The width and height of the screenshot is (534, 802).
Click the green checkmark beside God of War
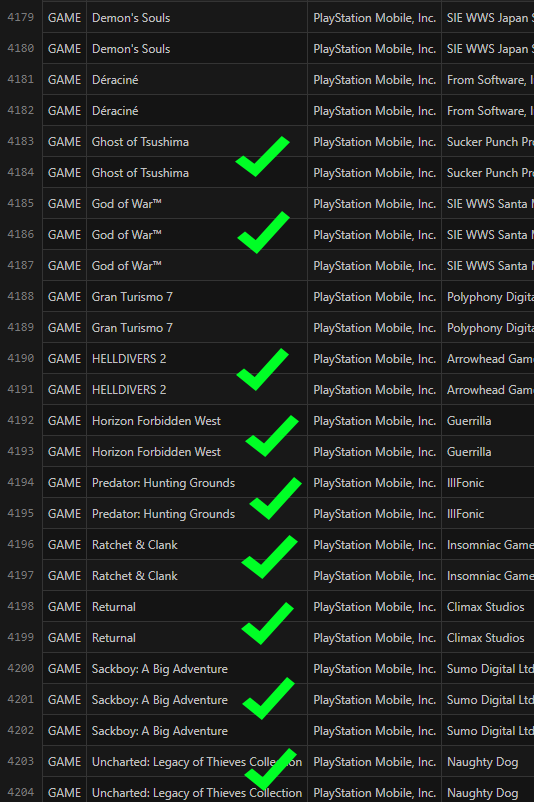pyautogui.click(x=263, y=232)
